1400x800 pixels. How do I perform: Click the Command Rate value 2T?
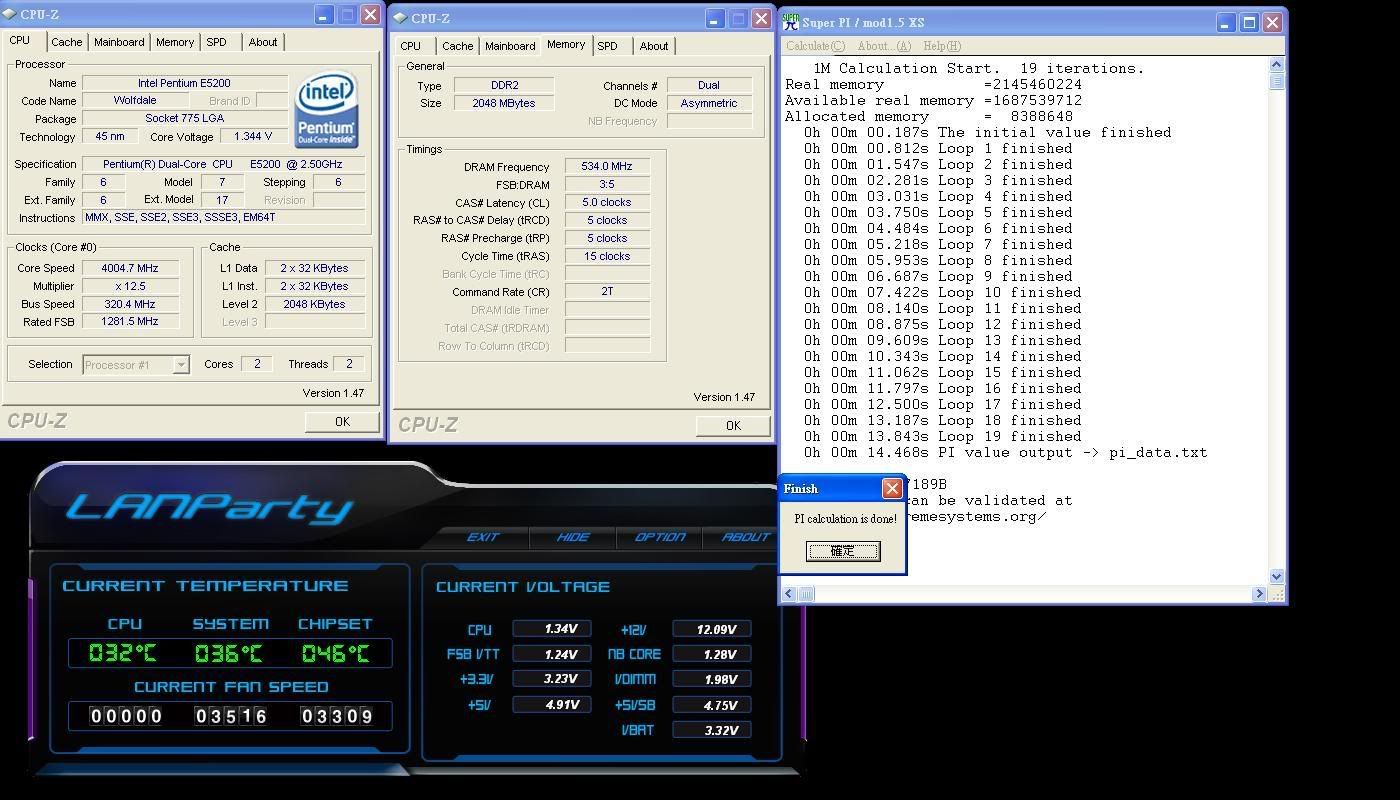[x=607, y=292]
